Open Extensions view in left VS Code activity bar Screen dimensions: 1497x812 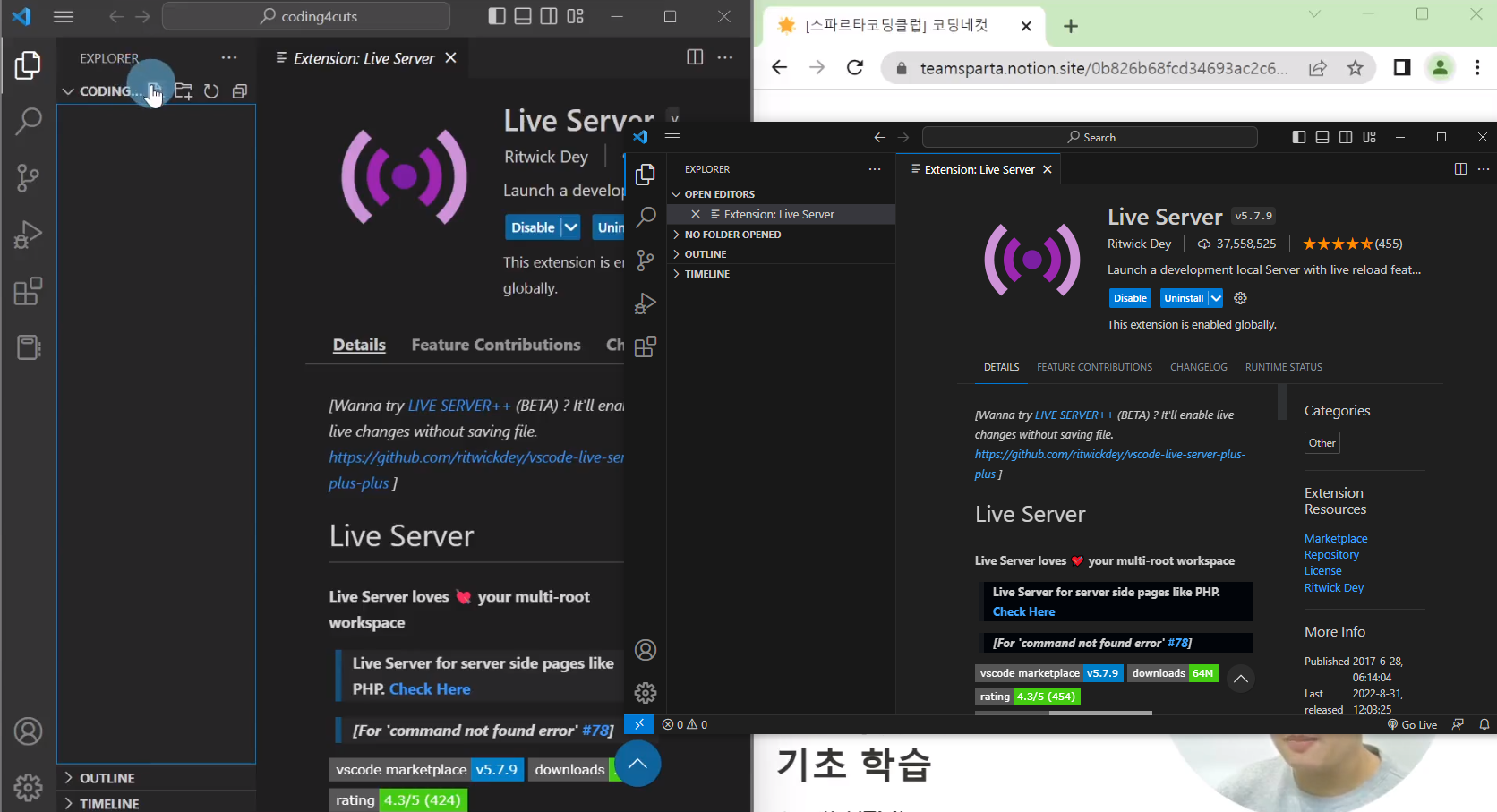coord(29,291)
